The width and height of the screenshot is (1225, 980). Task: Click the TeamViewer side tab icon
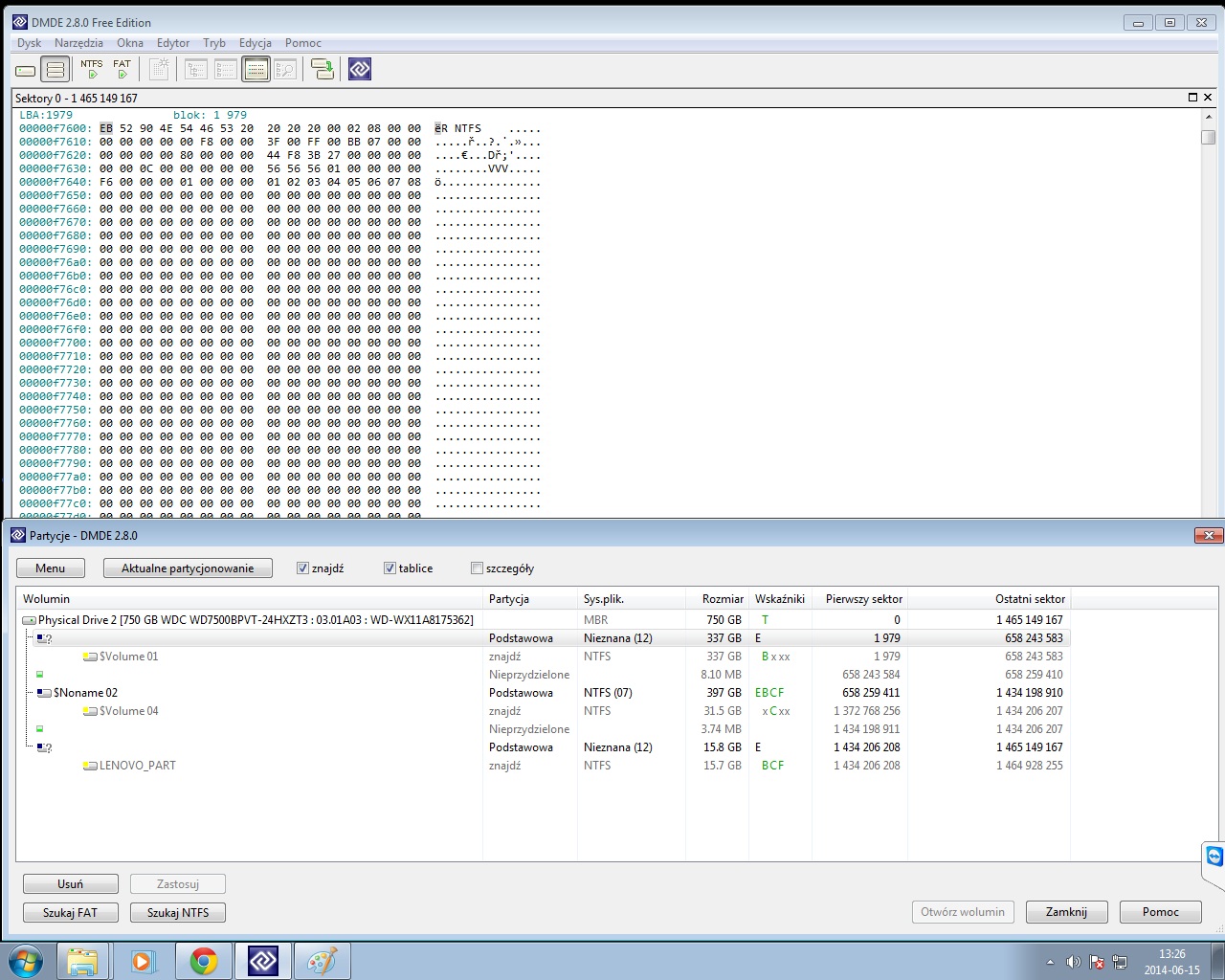pyautogui.click(x=1214, y=856)
